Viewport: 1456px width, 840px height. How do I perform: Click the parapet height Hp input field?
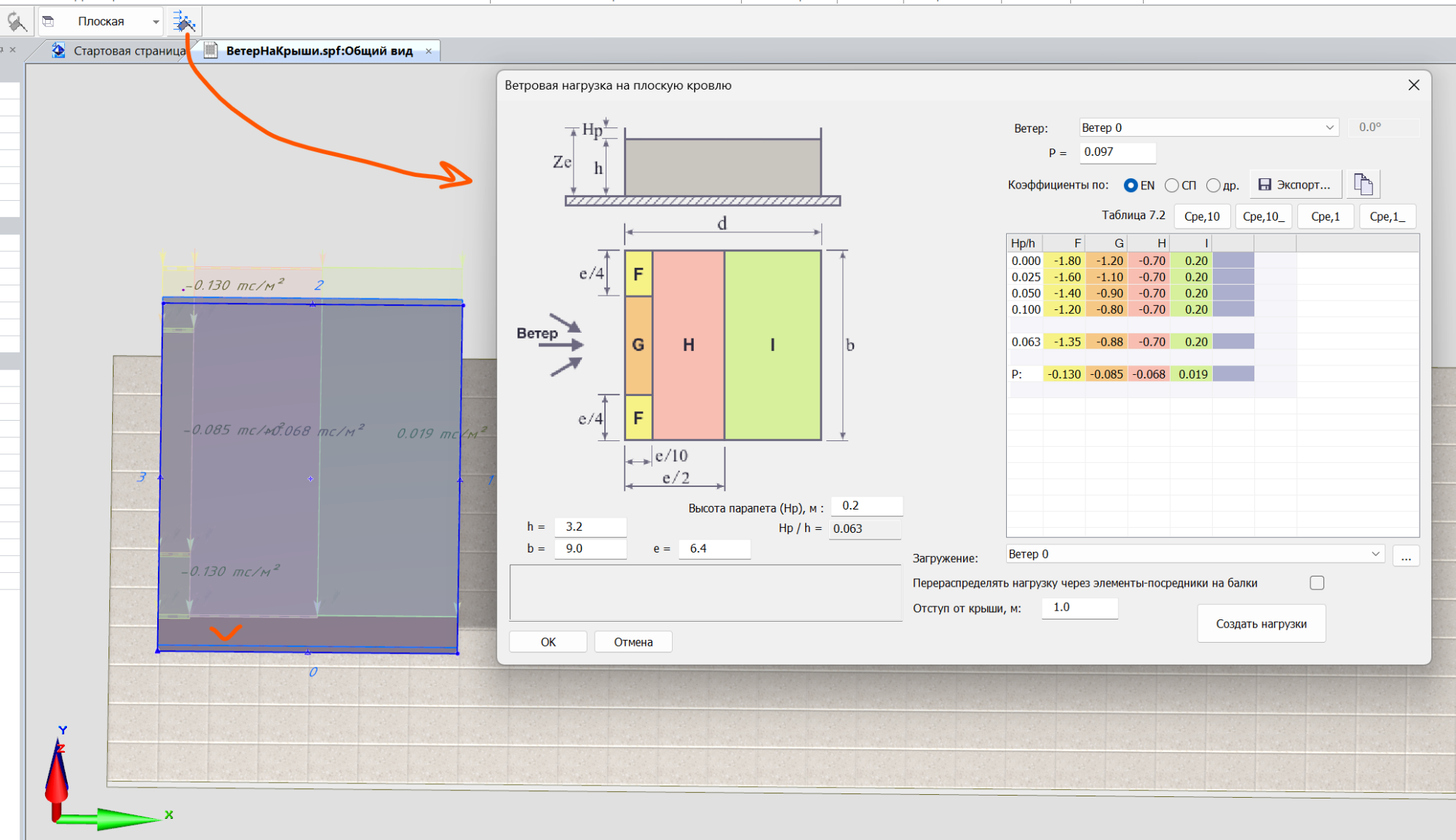coord(866,506)
